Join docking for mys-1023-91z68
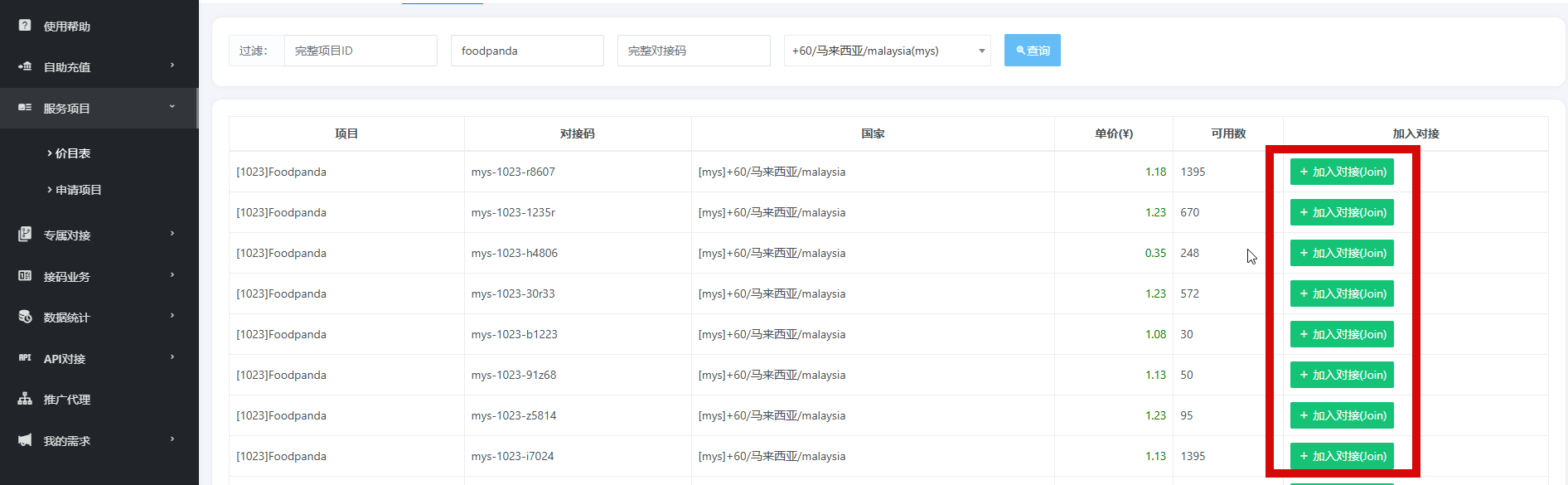 tap(1342, 375)
